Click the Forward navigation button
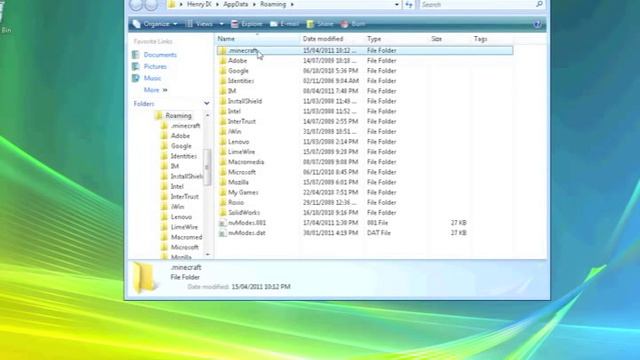Image resolution: width=640 pixels, height=360 pixels. 151,4
